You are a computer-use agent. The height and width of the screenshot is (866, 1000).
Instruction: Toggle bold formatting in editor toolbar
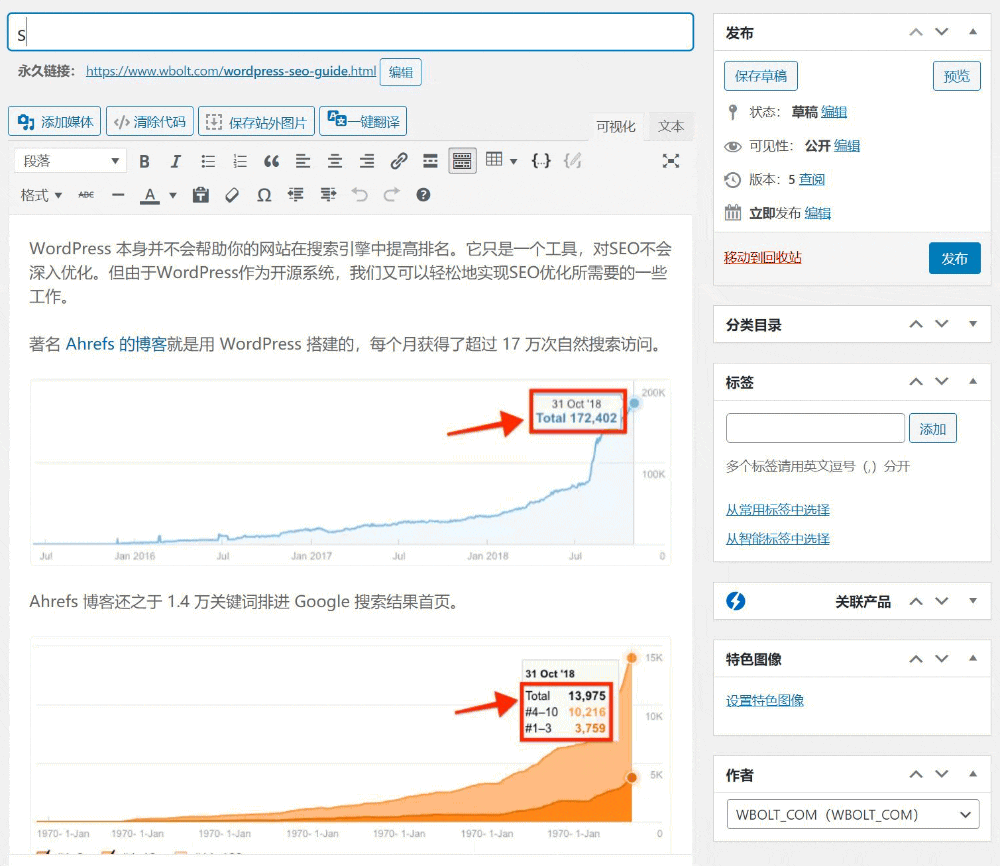pos(144,161)
